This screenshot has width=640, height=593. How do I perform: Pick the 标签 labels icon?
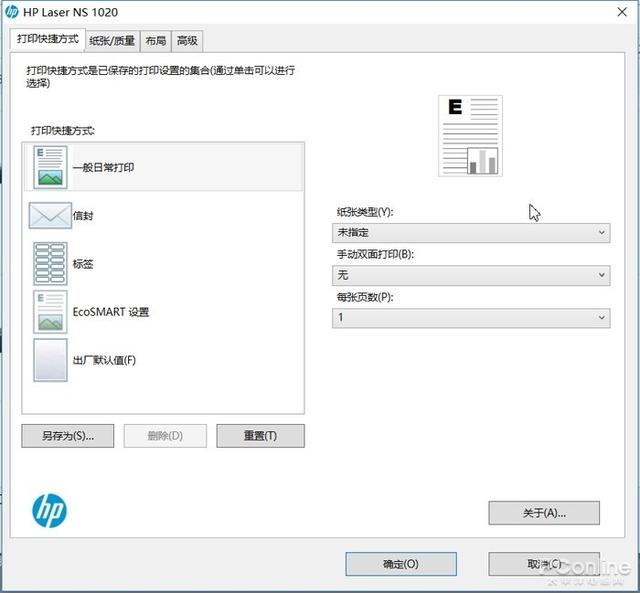[50, 264]
